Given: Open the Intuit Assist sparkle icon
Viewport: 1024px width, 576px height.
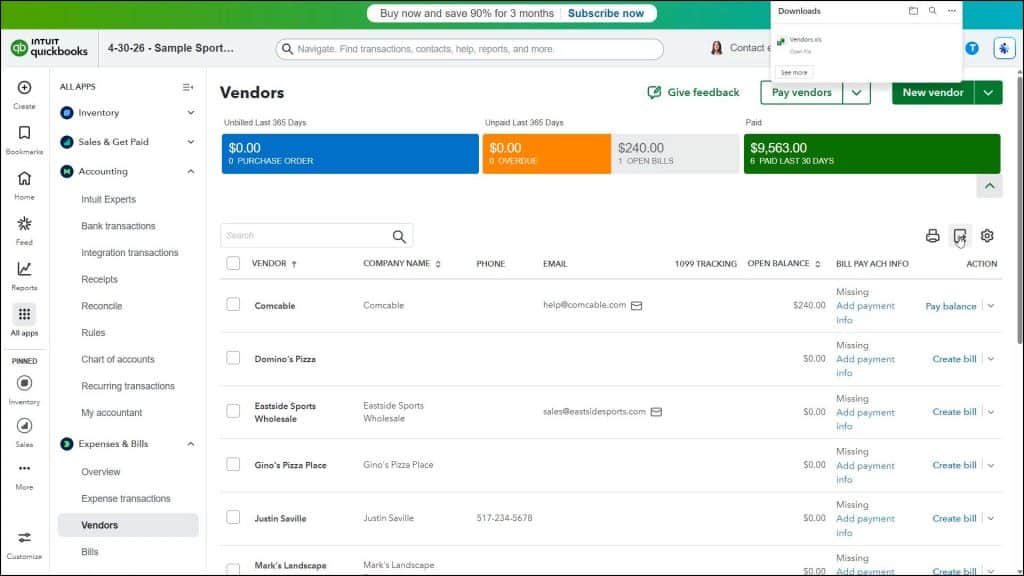Looking at the screenshot, I should click(1004, 48).
